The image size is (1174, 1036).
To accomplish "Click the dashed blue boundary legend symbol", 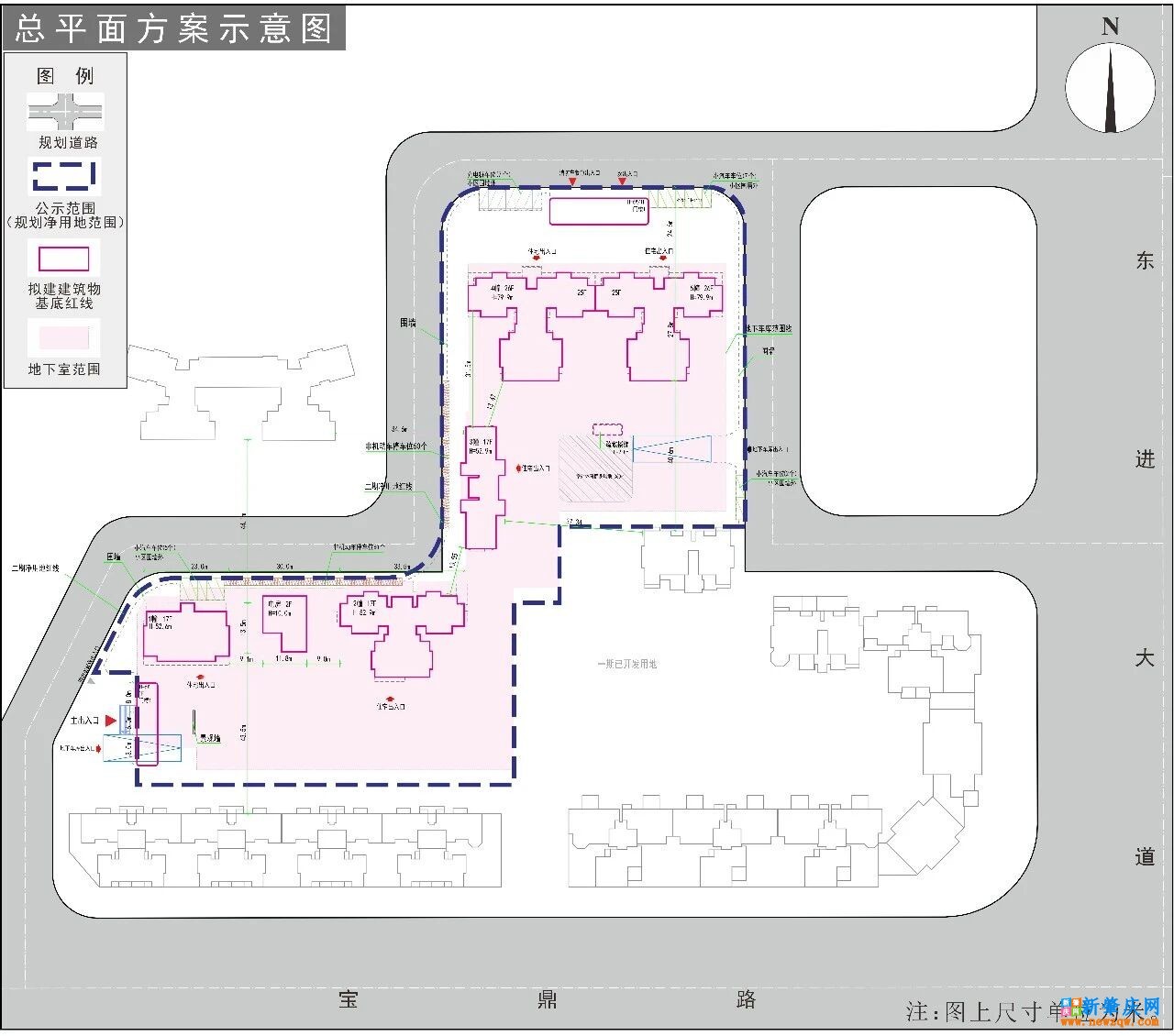I will (x=64, y=176).
